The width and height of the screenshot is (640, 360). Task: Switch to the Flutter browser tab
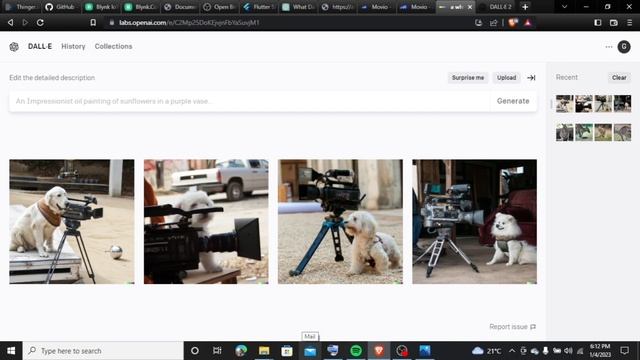(x=258, y=7)
